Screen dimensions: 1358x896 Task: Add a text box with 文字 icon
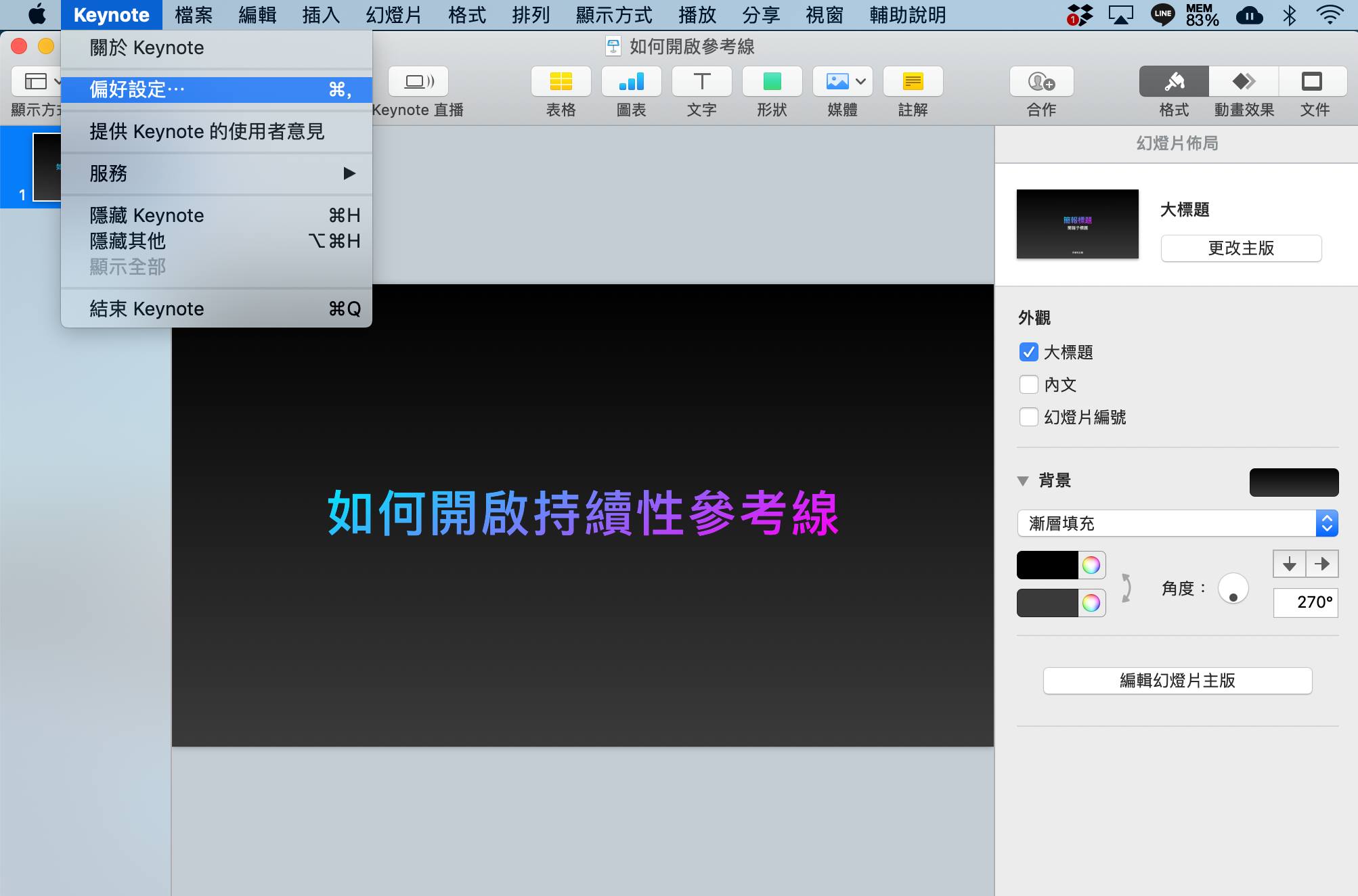pos(701,82)
